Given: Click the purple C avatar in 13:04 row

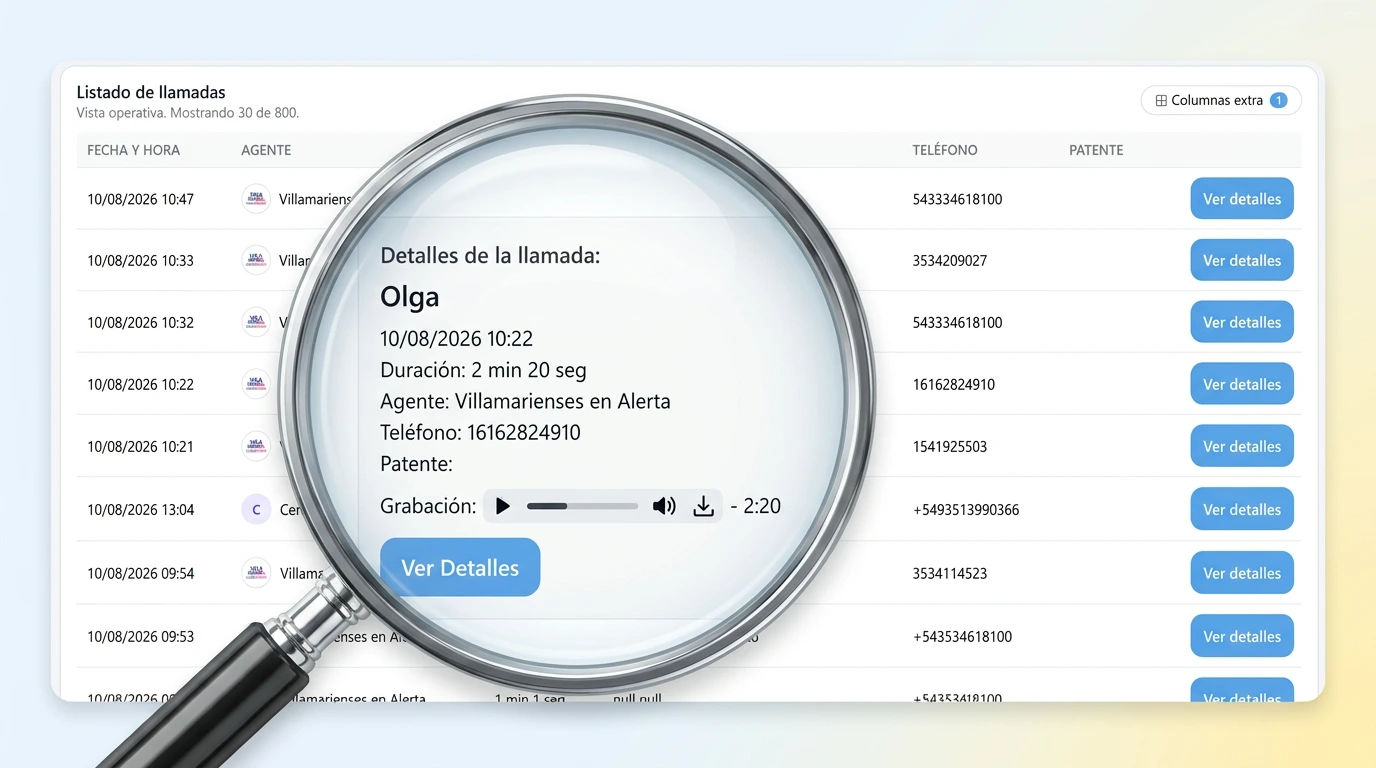Looking at the screenshot, I should point(256,509).
